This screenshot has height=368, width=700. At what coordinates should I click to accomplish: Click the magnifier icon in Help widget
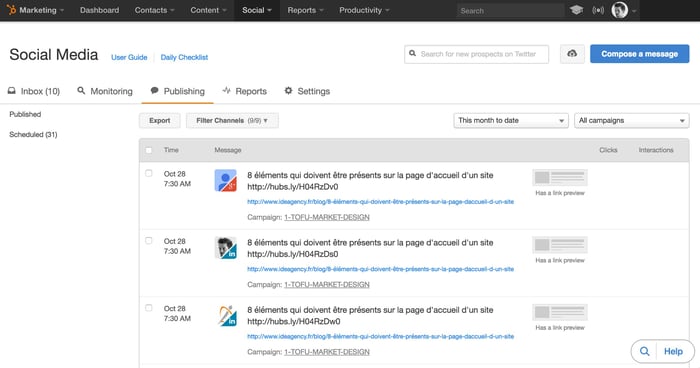644,351
